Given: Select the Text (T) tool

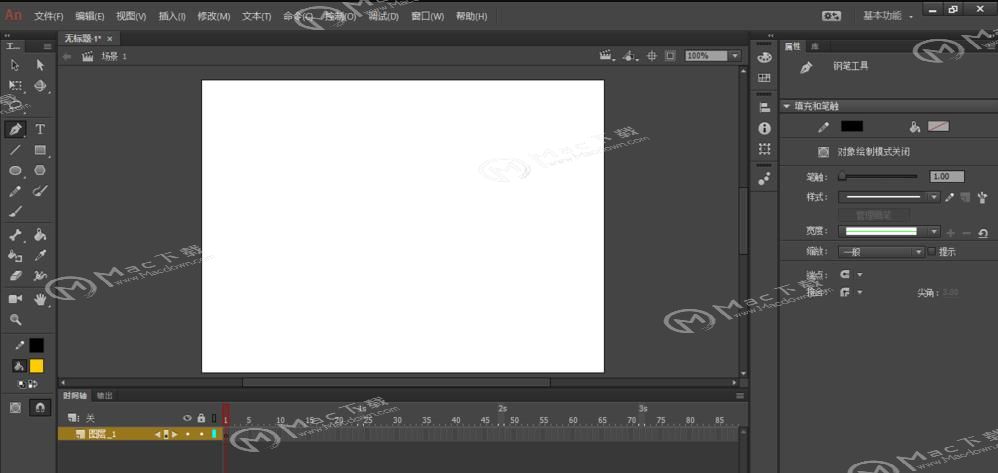Looking at the screenshot, I should [x=40, y=130].
